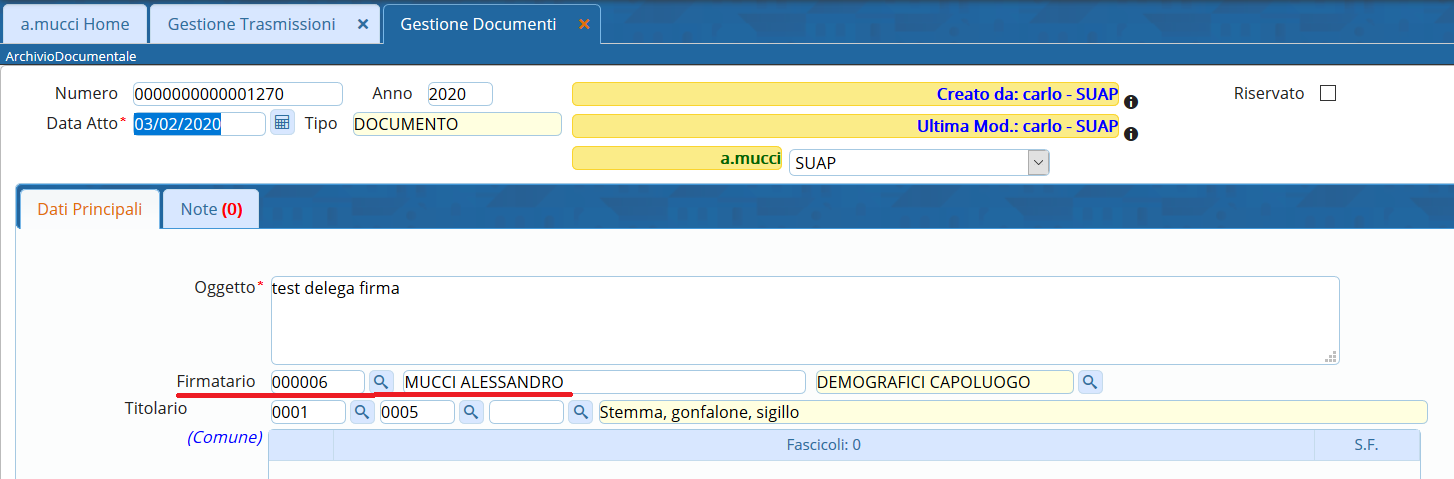The height and width of the screenshot is (479, 1454).
Task: Click the Anno field showing 2020
Action: pyautogui.click(x=459, y=94)
